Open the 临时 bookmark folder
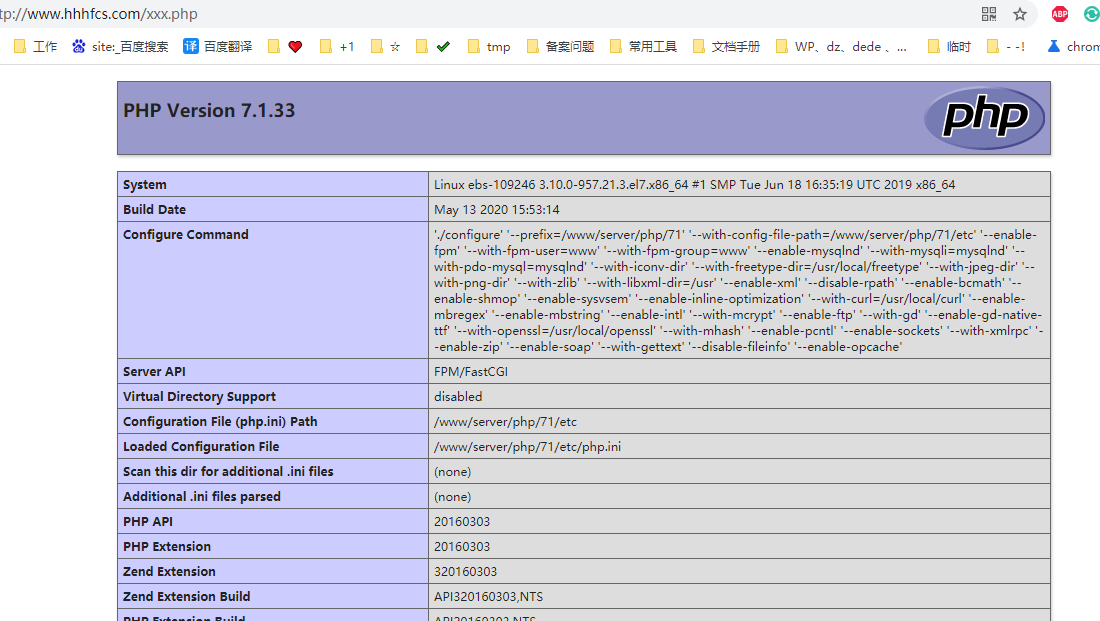Screen dimensions: 1100x621 coord(949,46)
